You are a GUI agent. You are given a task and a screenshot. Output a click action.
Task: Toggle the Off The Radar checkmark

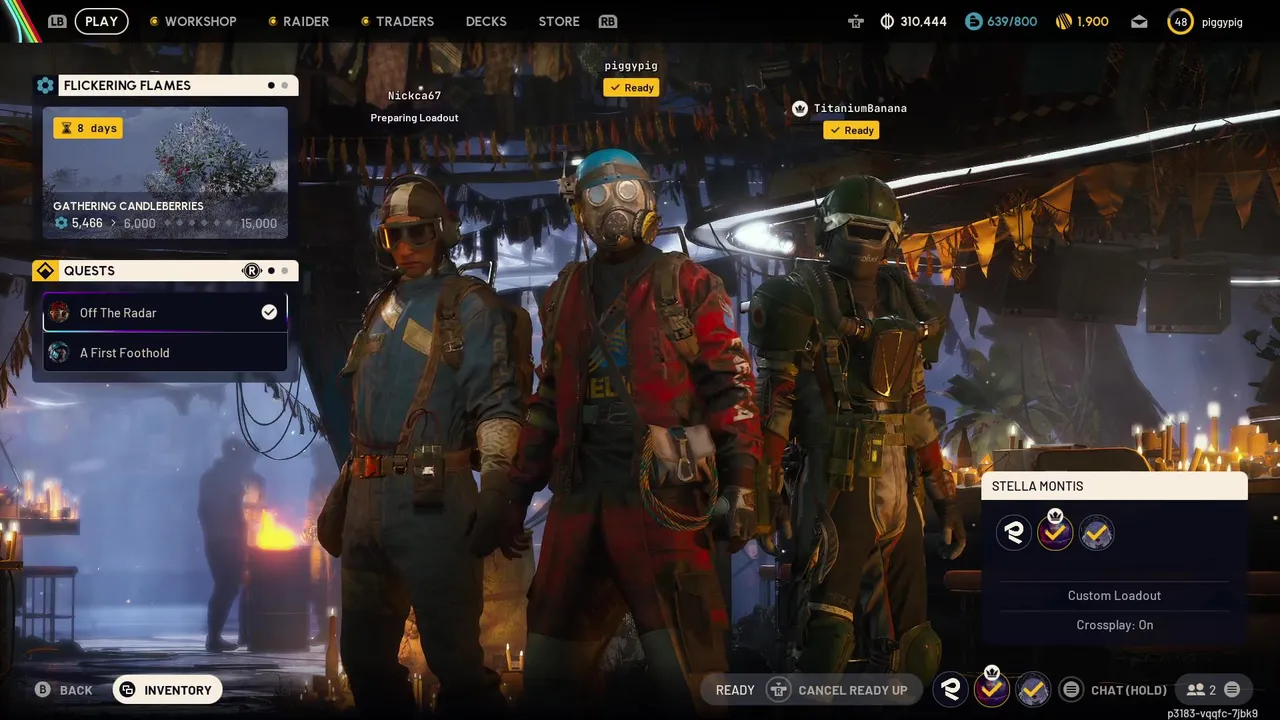pos(269,312)
